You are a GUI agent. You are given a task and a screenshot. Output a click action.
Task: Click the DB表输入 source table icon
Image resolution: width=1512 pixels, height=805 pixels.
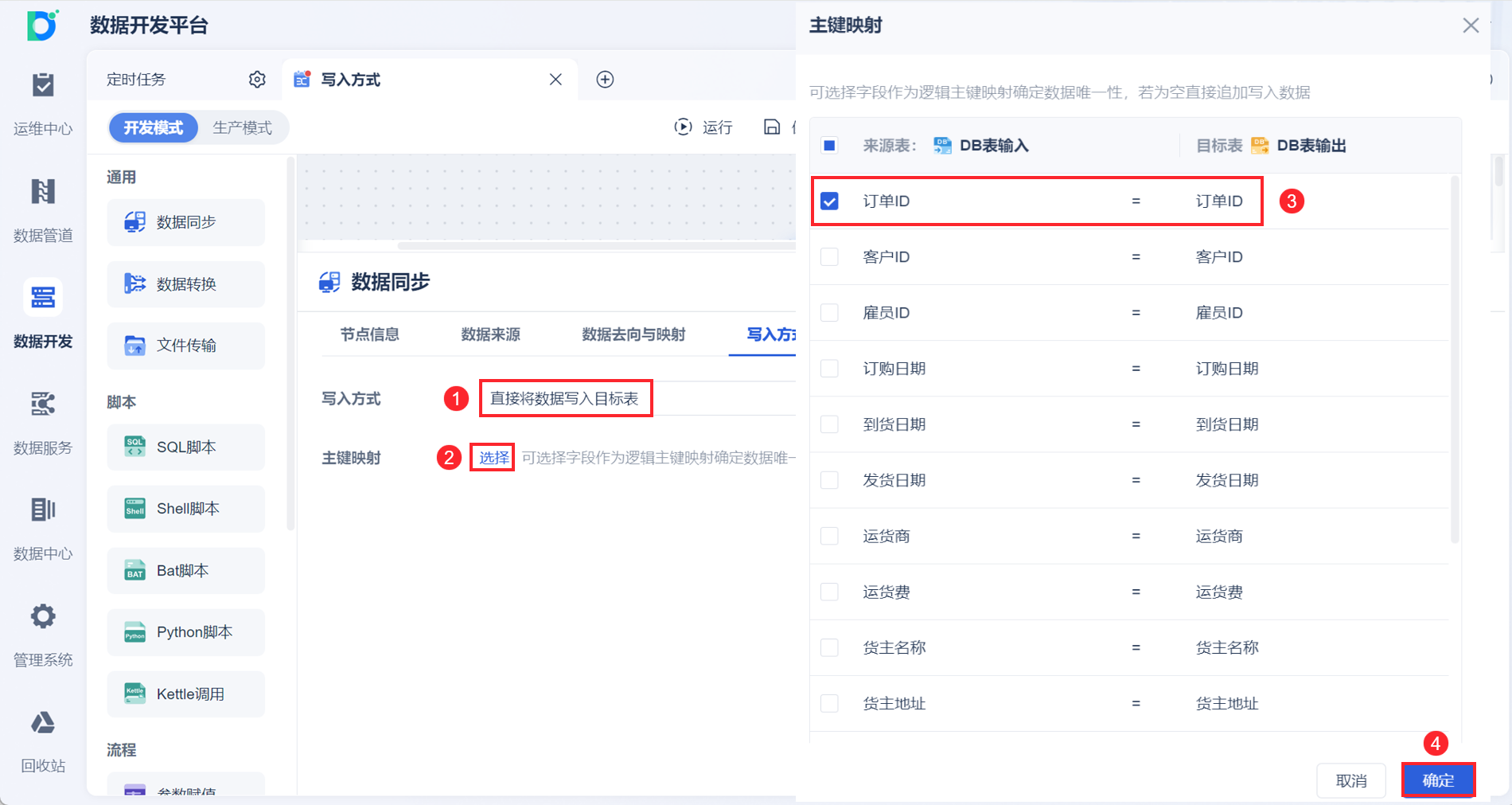tap(942, 145)
